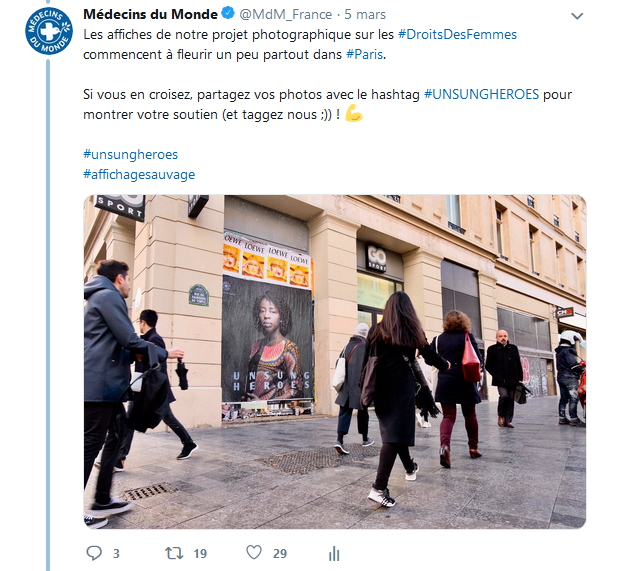Retweet using the retweet arrows icon

[174, 553]
